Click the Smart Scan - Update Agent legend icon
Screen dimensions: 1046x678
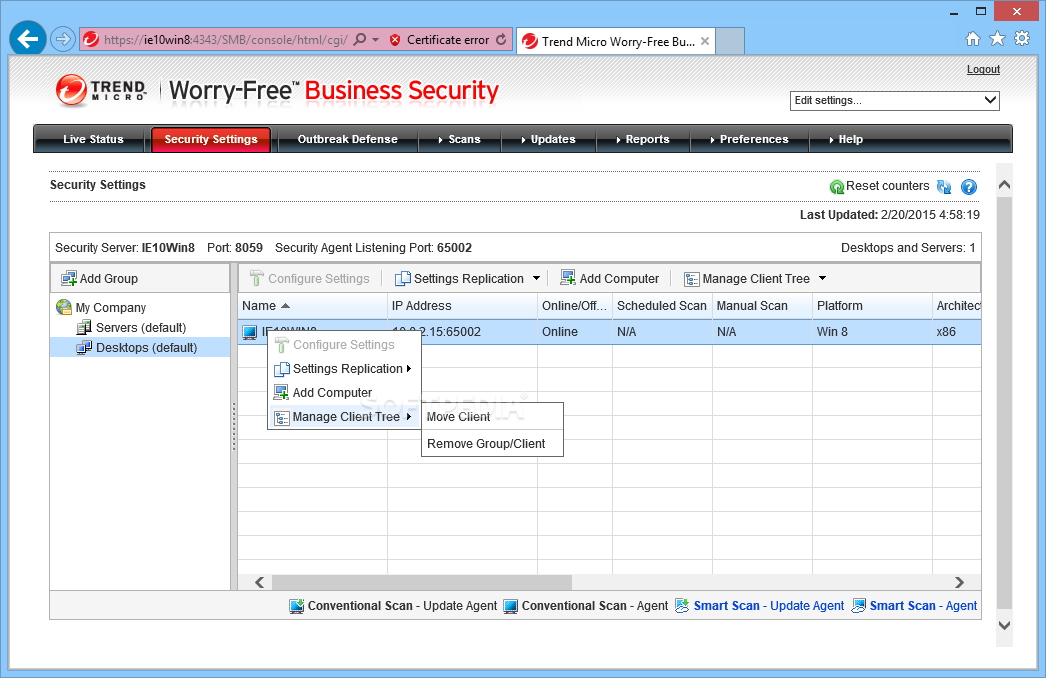682,605
